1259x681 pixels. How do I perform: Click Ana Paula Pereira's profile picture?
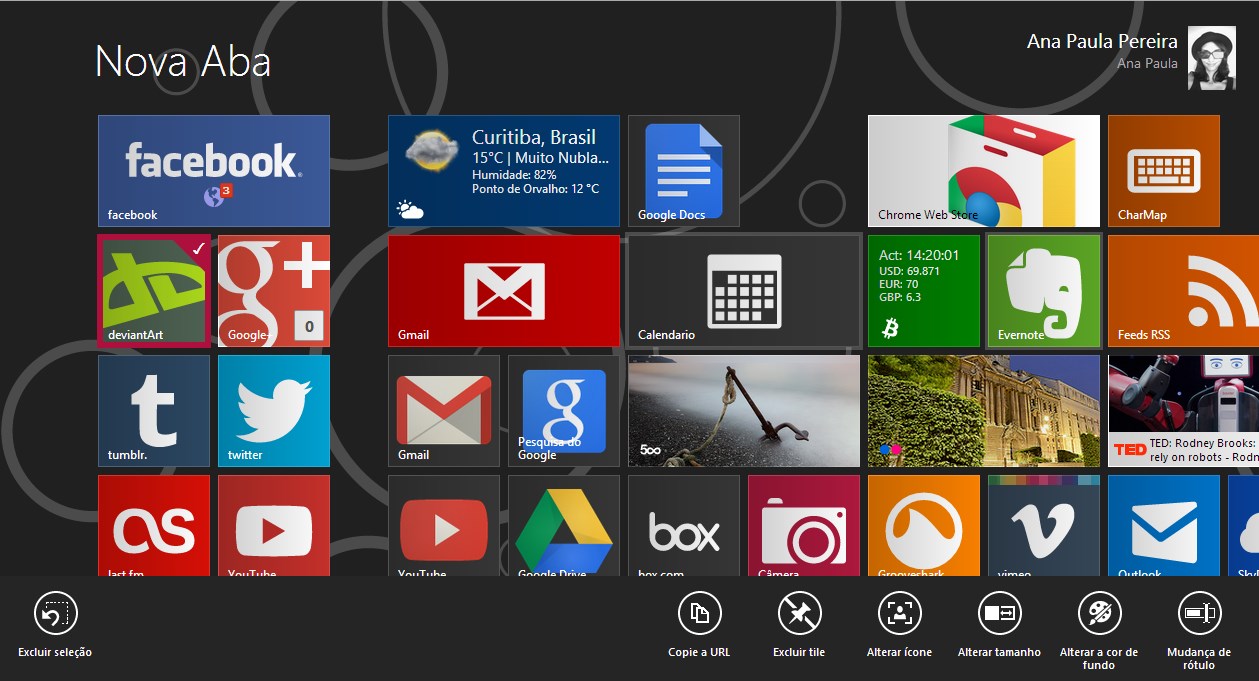pyautogui.click(x=1211, y=57)
